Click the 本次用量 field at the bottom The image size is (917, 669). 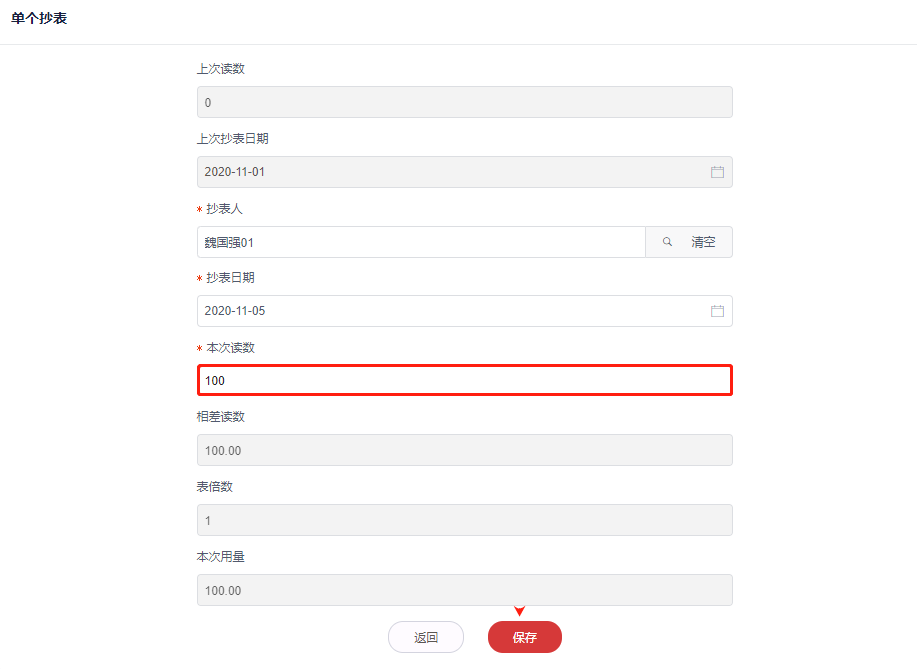click(464, 590)
